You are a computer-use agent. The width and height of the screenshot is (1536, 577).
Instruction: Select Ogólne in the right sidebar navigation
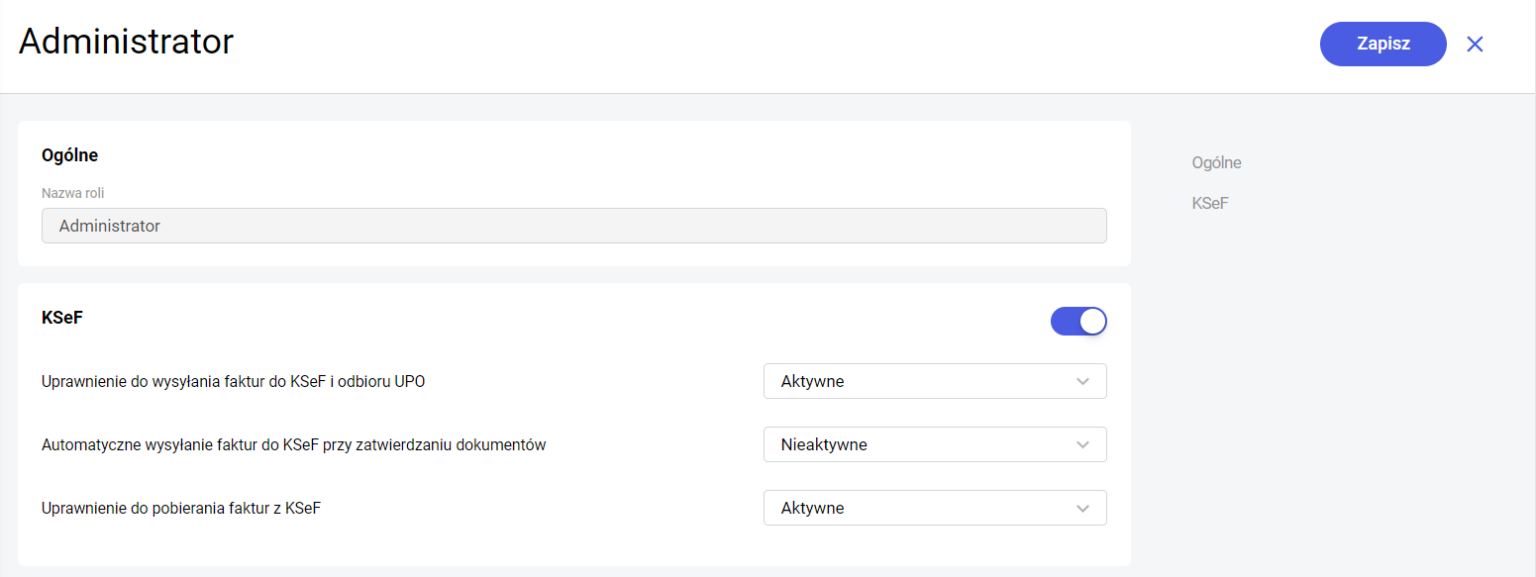(1216, 162)
